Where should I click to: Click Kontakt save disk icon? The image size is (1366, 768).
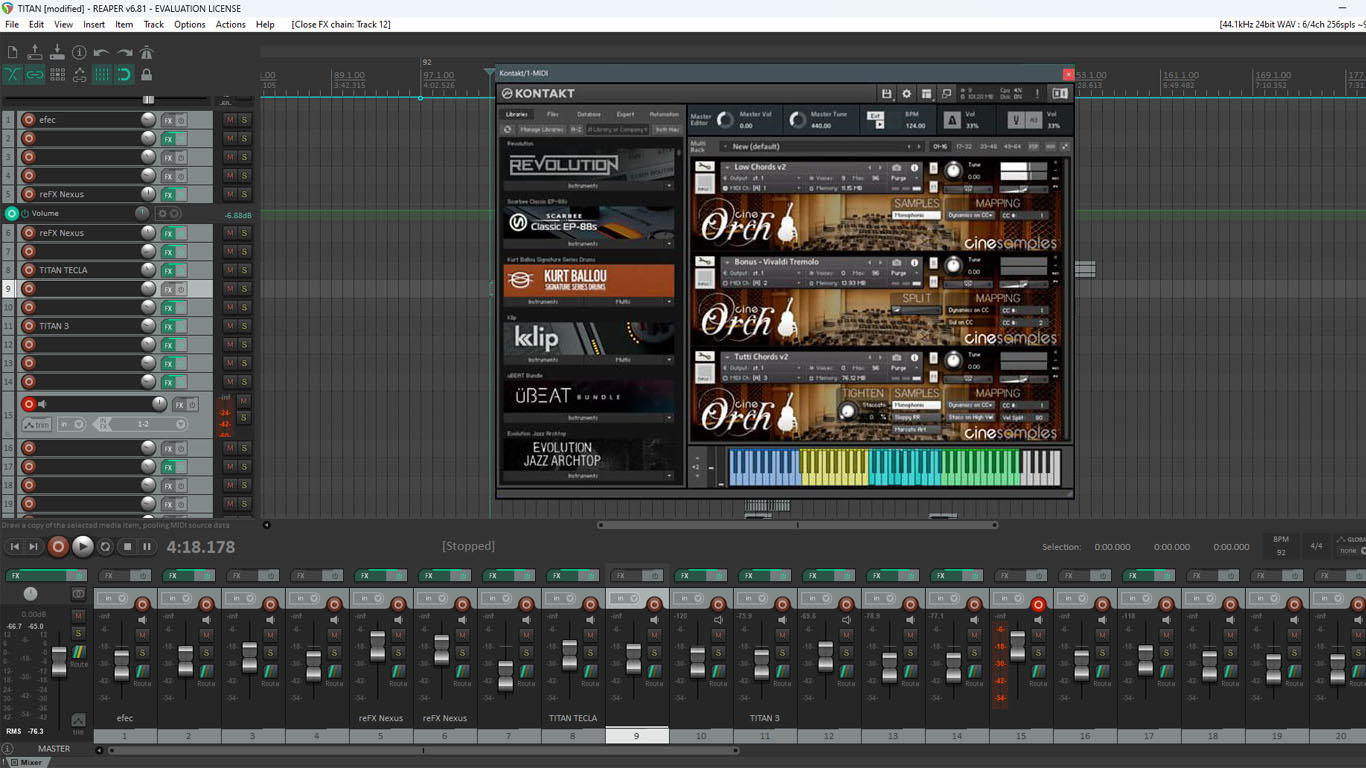pos(886,94)
